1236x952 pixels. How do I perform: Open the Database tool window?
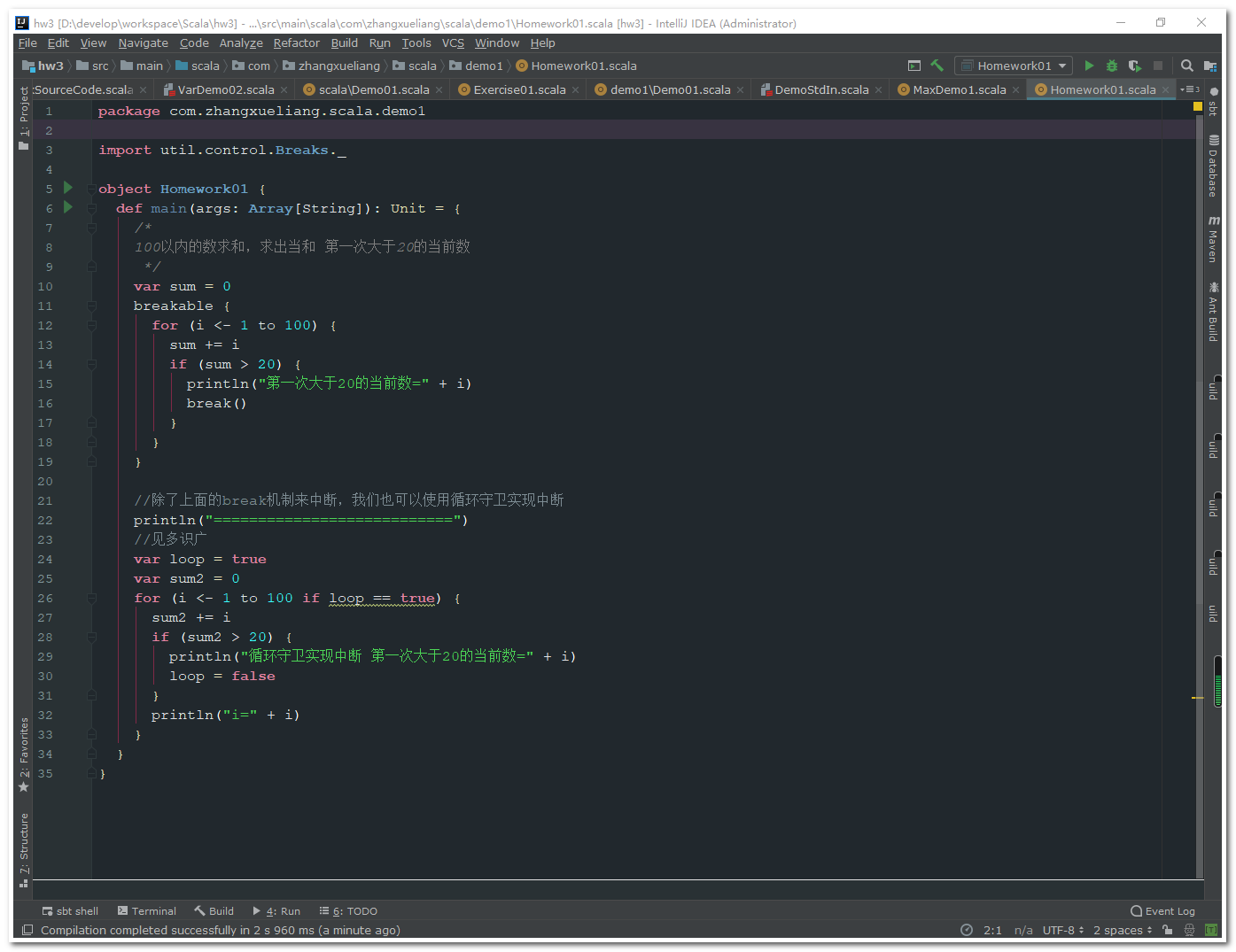[1213, 166]
